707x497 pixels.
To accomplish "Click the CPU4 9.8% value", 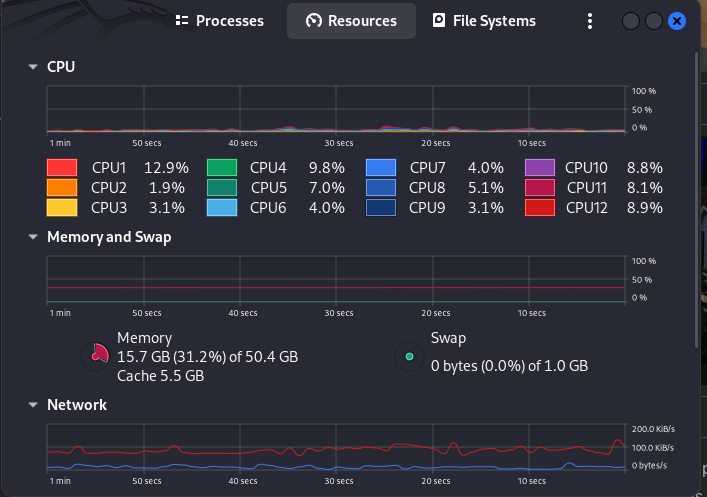I will coord(327,168).
